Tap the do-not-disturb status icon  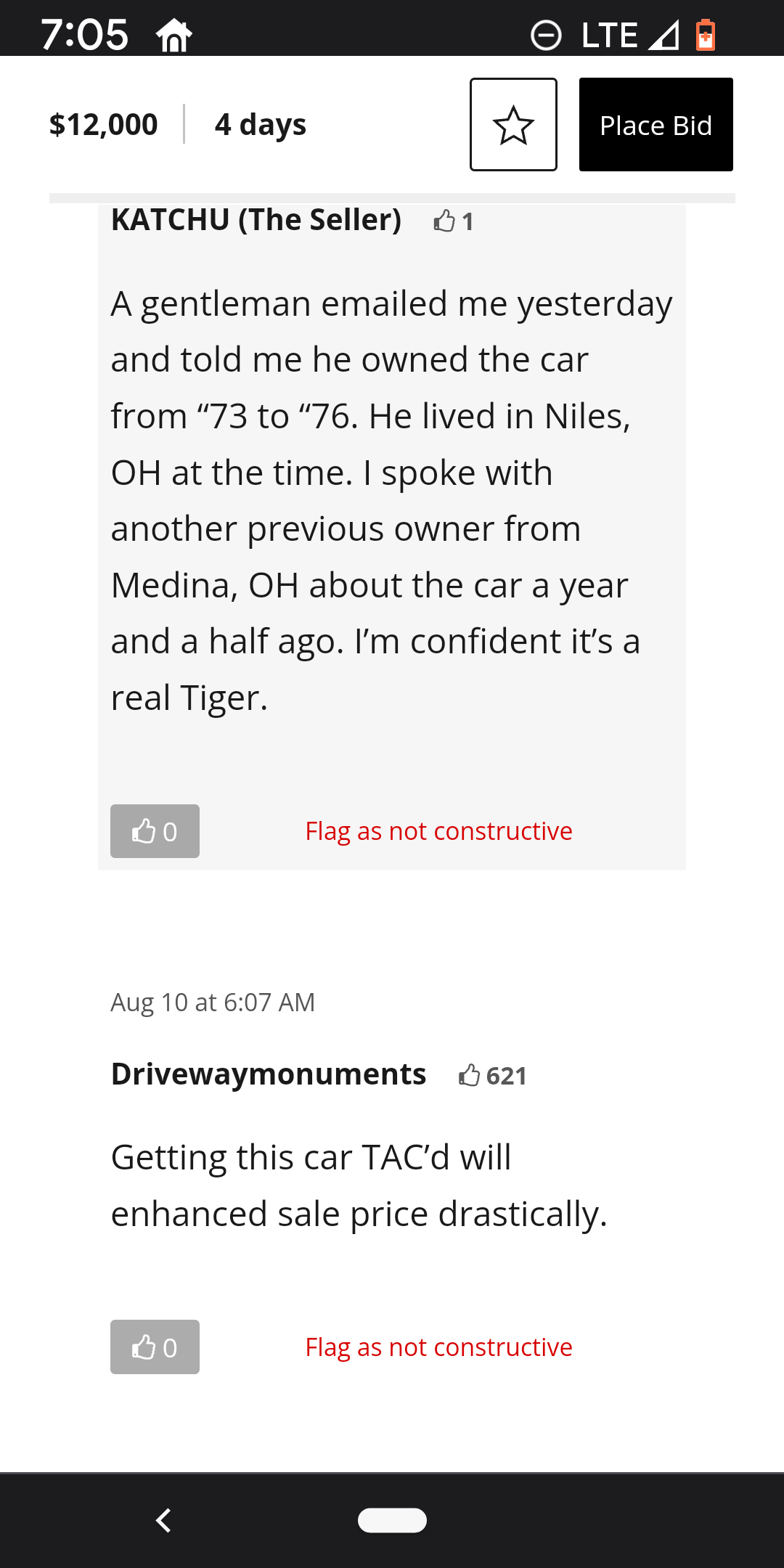point(546,35)
